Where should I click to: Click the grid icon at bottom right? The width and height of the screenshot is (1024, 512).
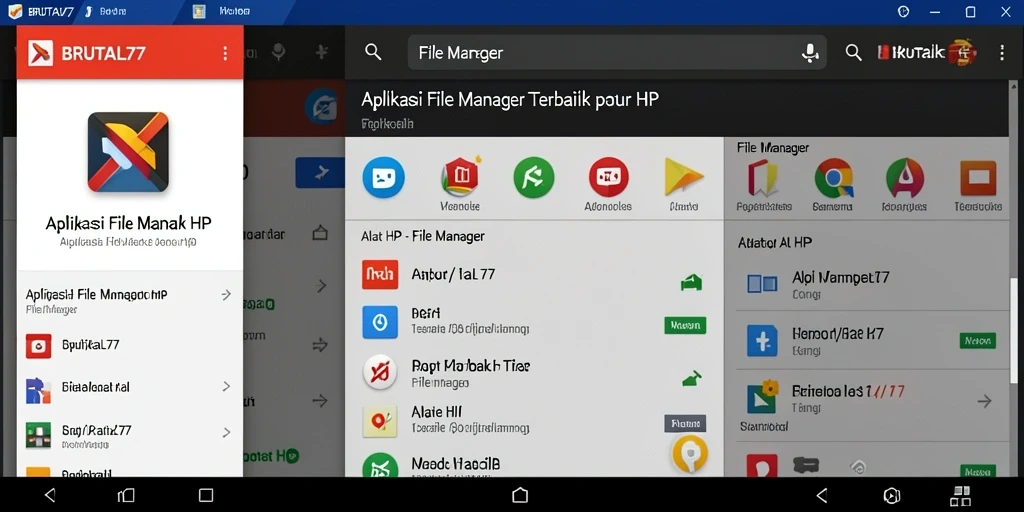pos(961,495)
